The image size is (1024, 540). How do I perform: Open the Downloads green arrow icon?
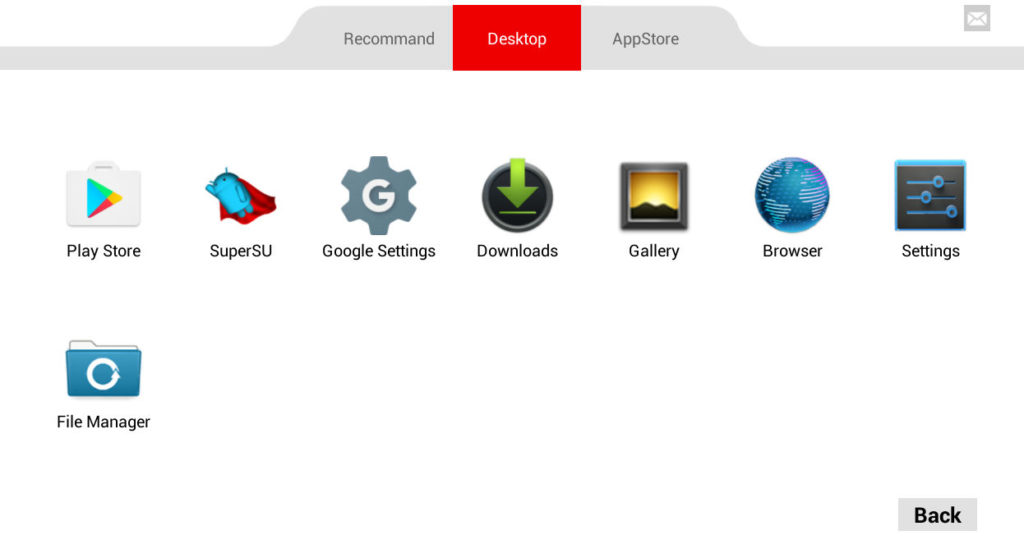click(x=517, y=195)
